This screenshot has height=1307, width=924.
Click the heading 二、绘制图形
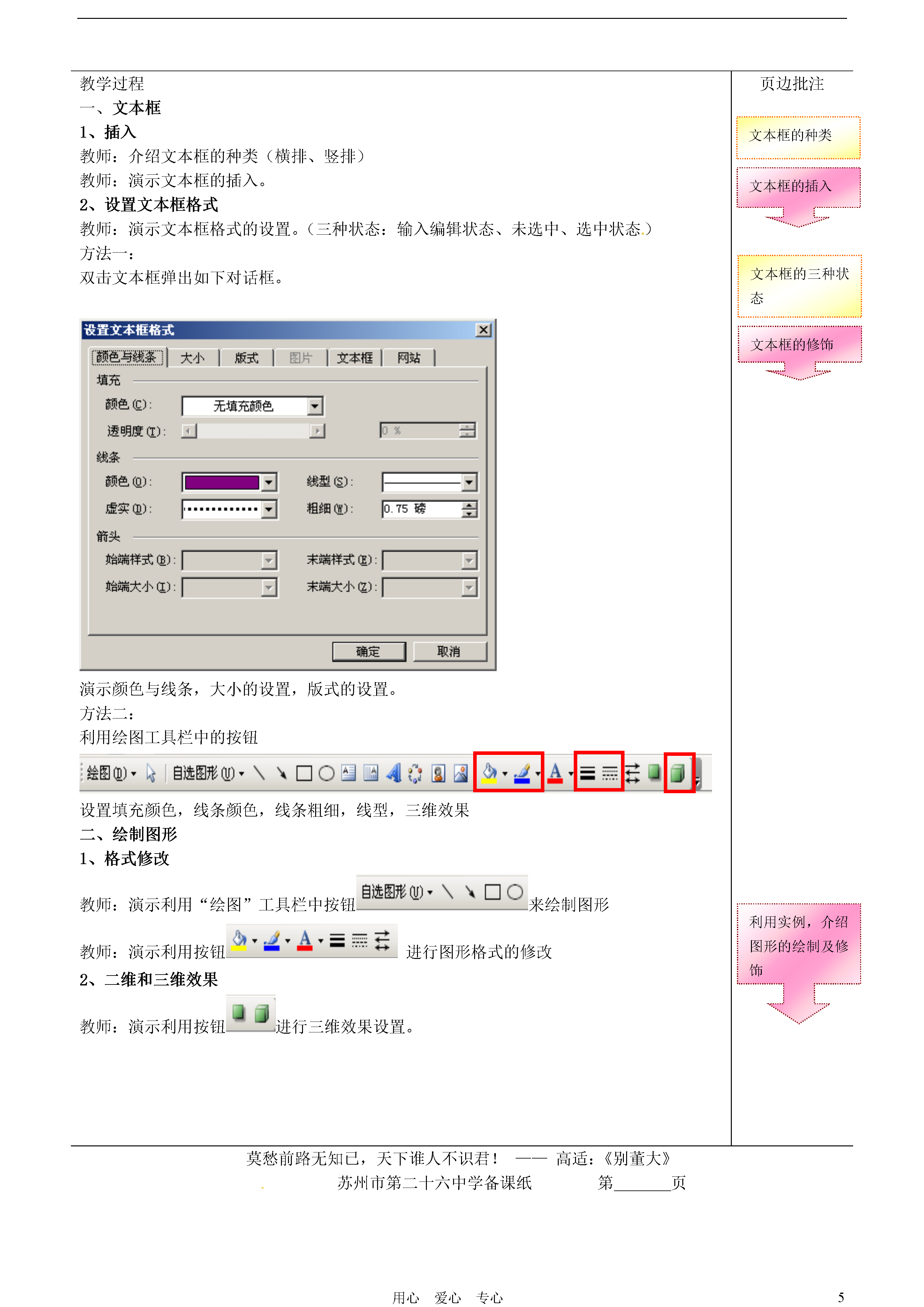coord(129,834)
